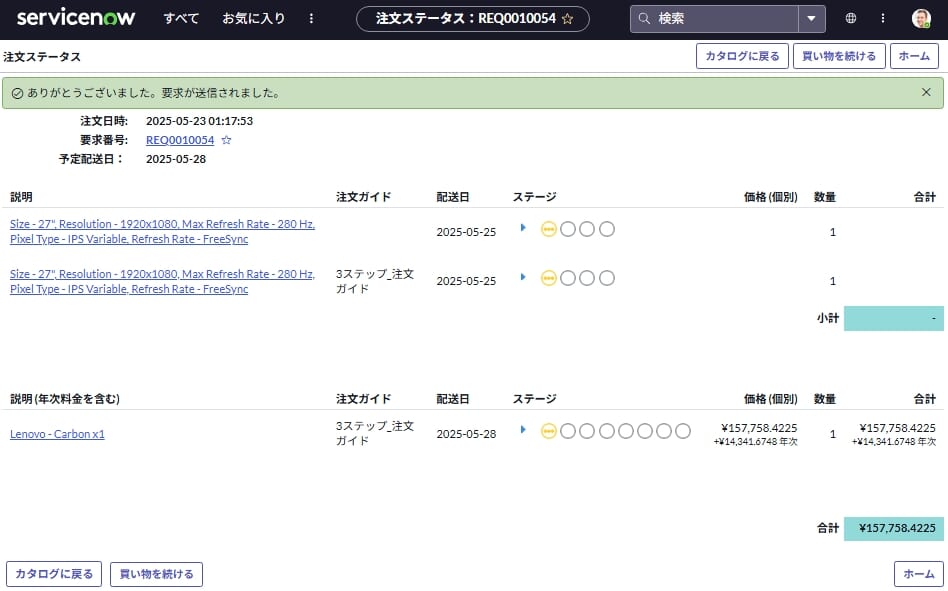
Task: Click the top カタログに戻る button
Action: point(742,56)
